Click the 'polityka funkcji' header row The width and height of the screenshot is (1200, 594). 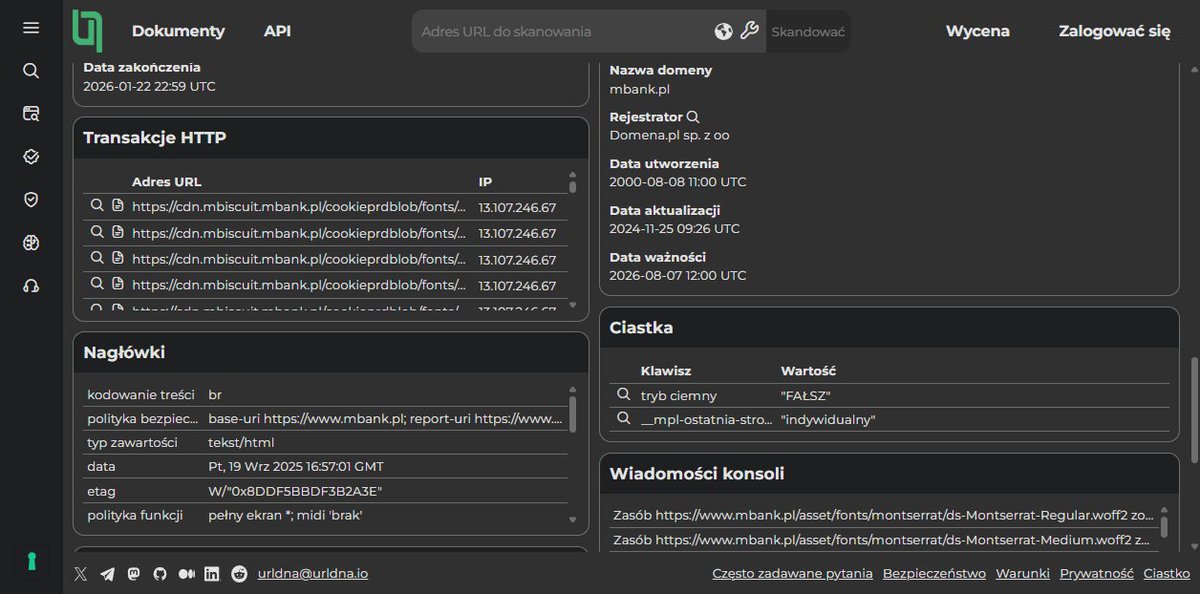tap(325, 515)
